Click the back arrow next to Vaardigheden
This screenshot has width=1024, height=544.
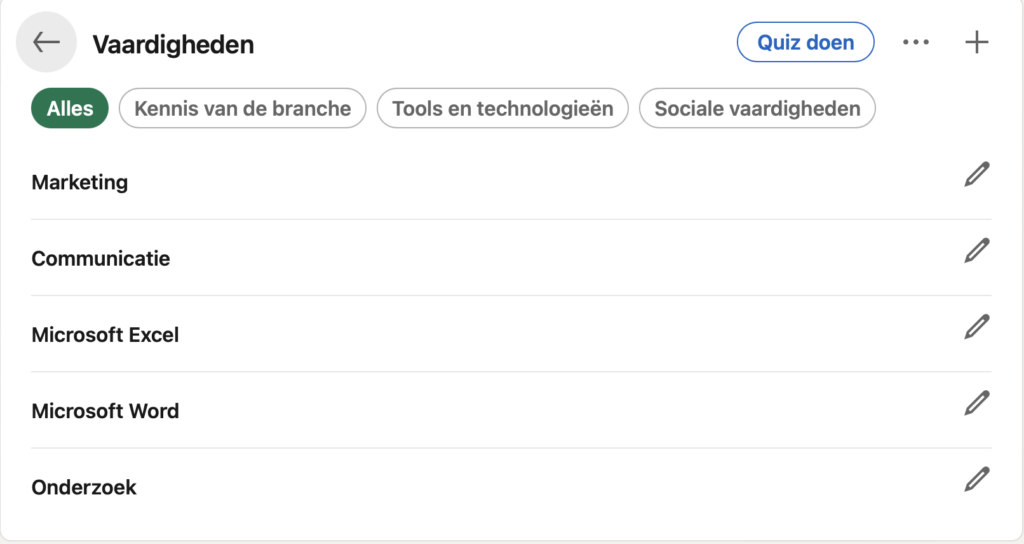[46, 42]
